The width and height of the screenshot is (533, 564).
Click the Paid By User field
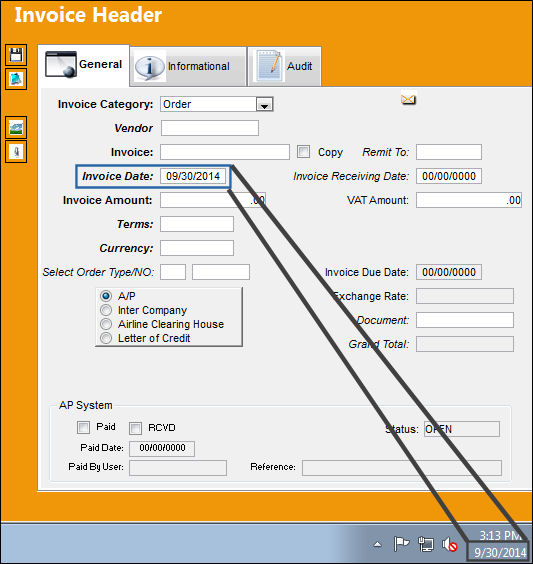tap(178, 468)
